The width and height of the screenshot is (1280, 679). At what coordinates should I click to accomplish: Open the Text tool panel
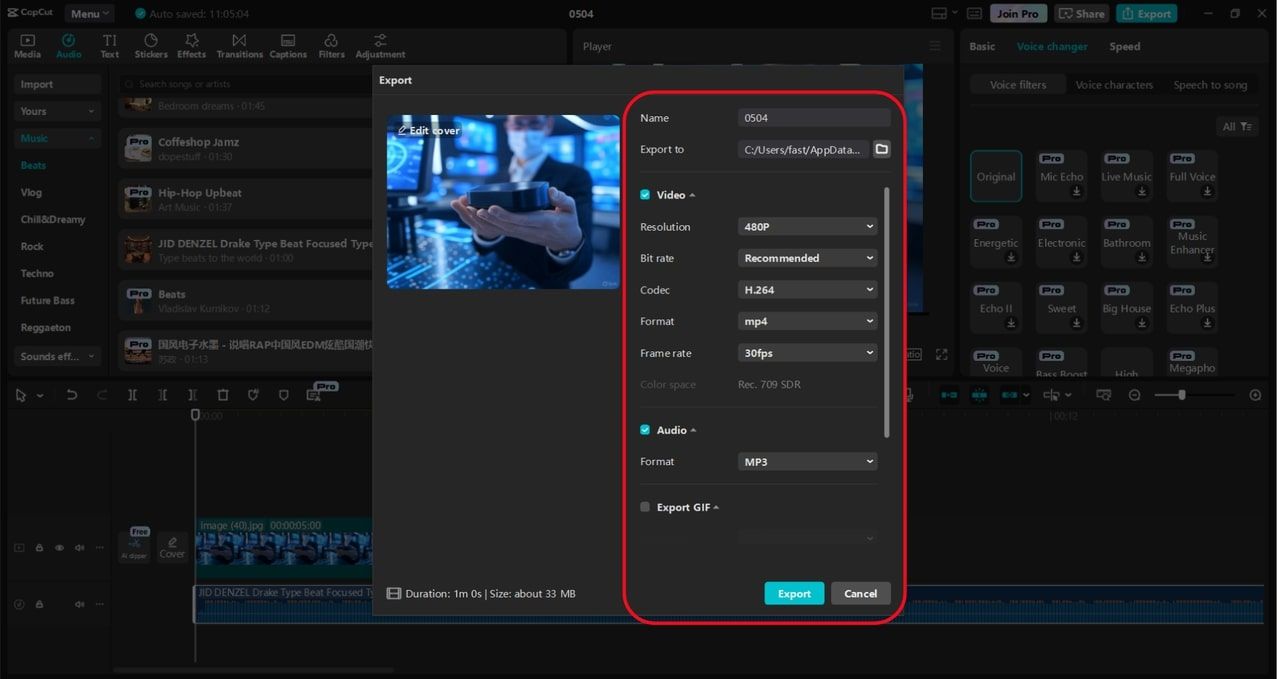click(109, 46)
